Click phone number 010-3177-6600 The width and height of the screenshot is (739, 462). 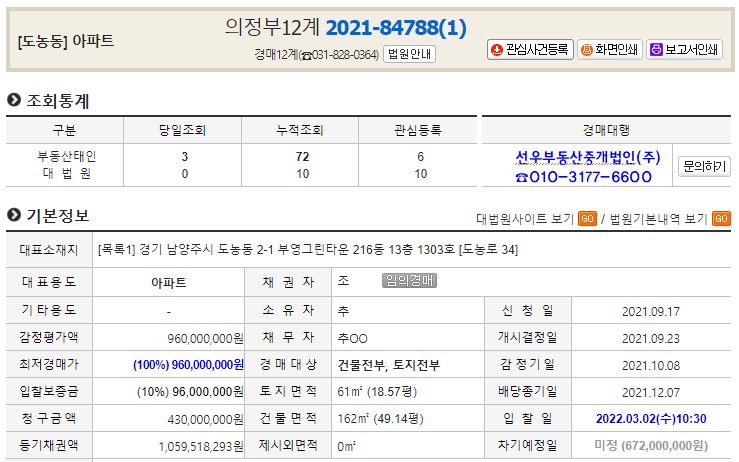[583, 177]
